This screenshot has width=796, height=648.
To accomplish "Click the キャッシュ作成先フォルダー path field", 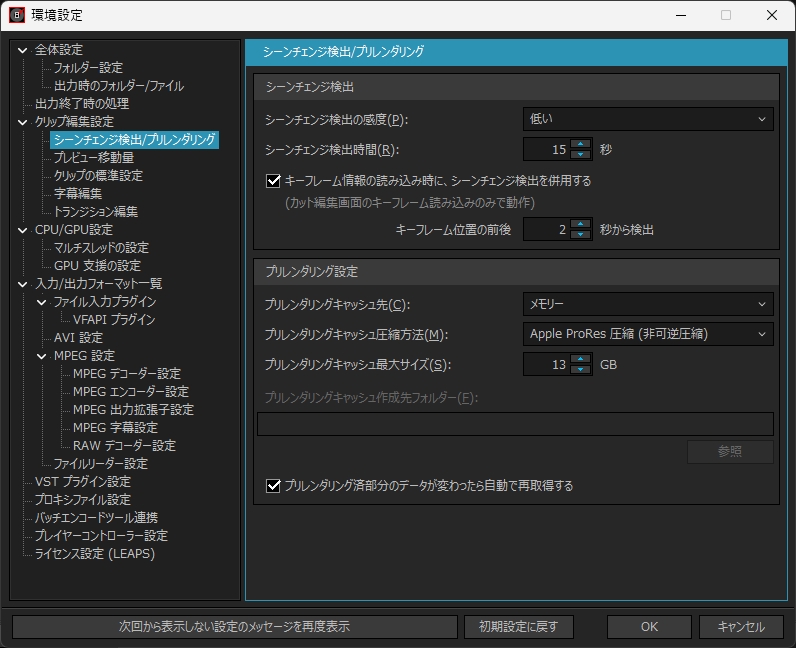I will pos(515,424).
